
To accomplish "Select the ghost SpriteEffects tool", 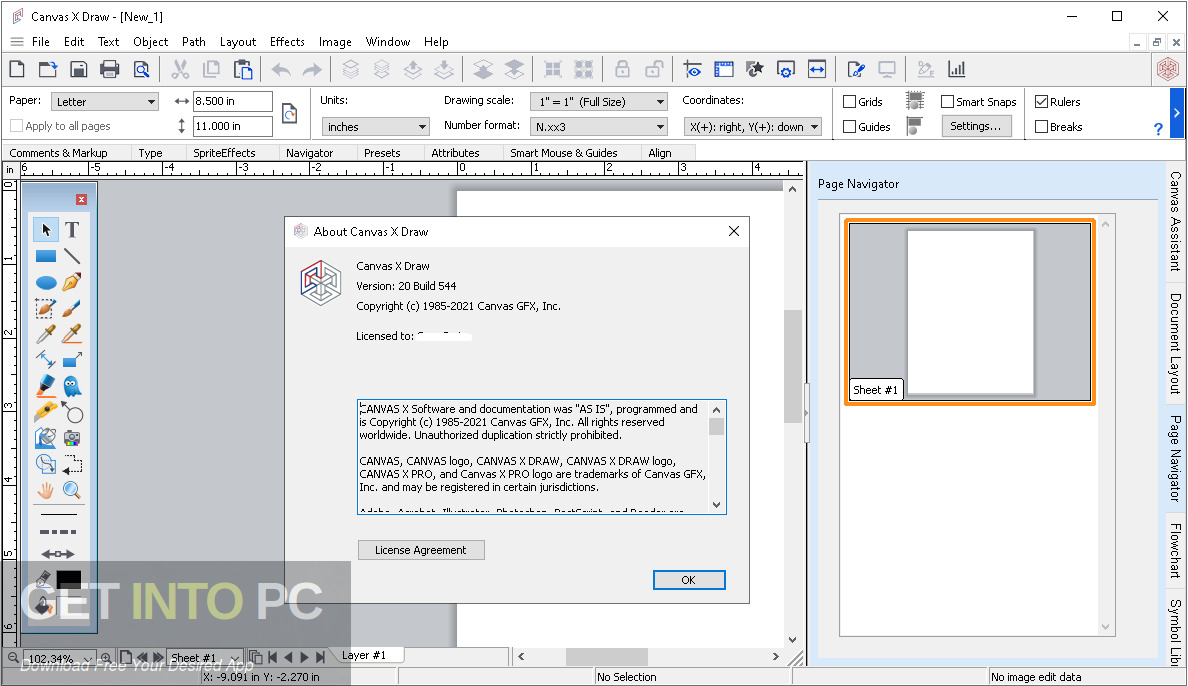I will [x=72, y=386].
